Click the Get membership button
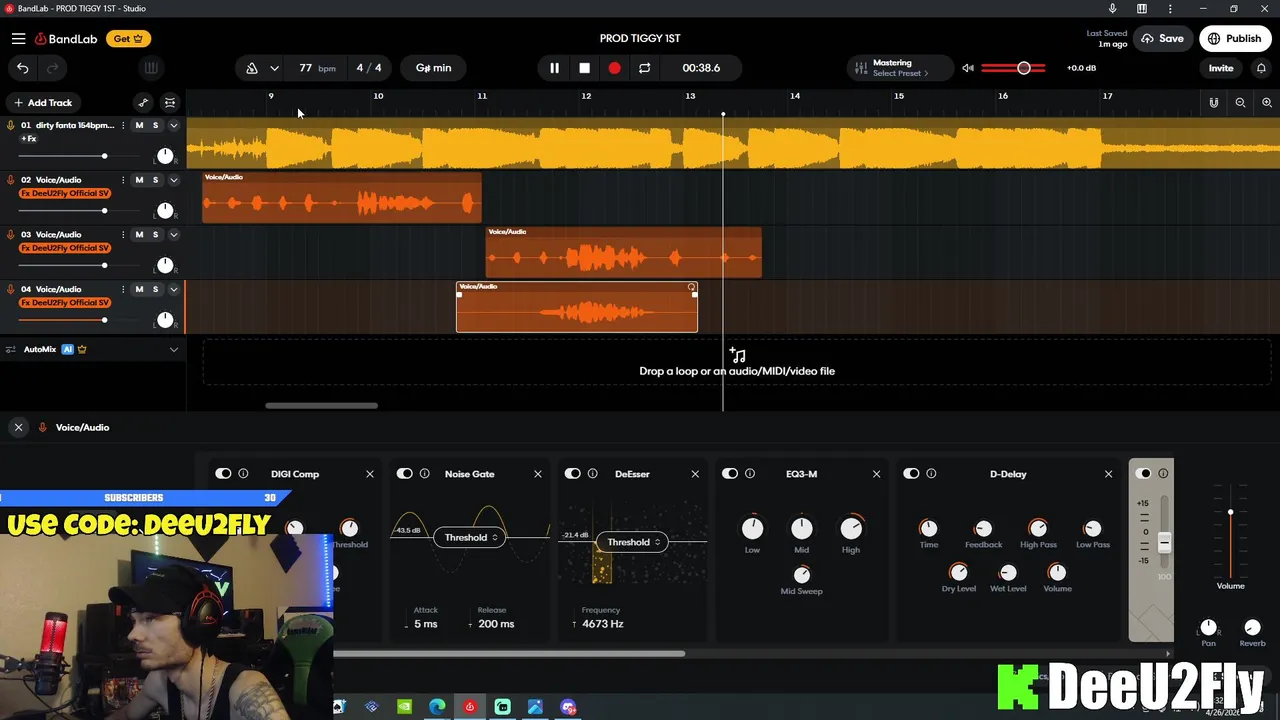 pyautogui.click(x=128, y=39)
